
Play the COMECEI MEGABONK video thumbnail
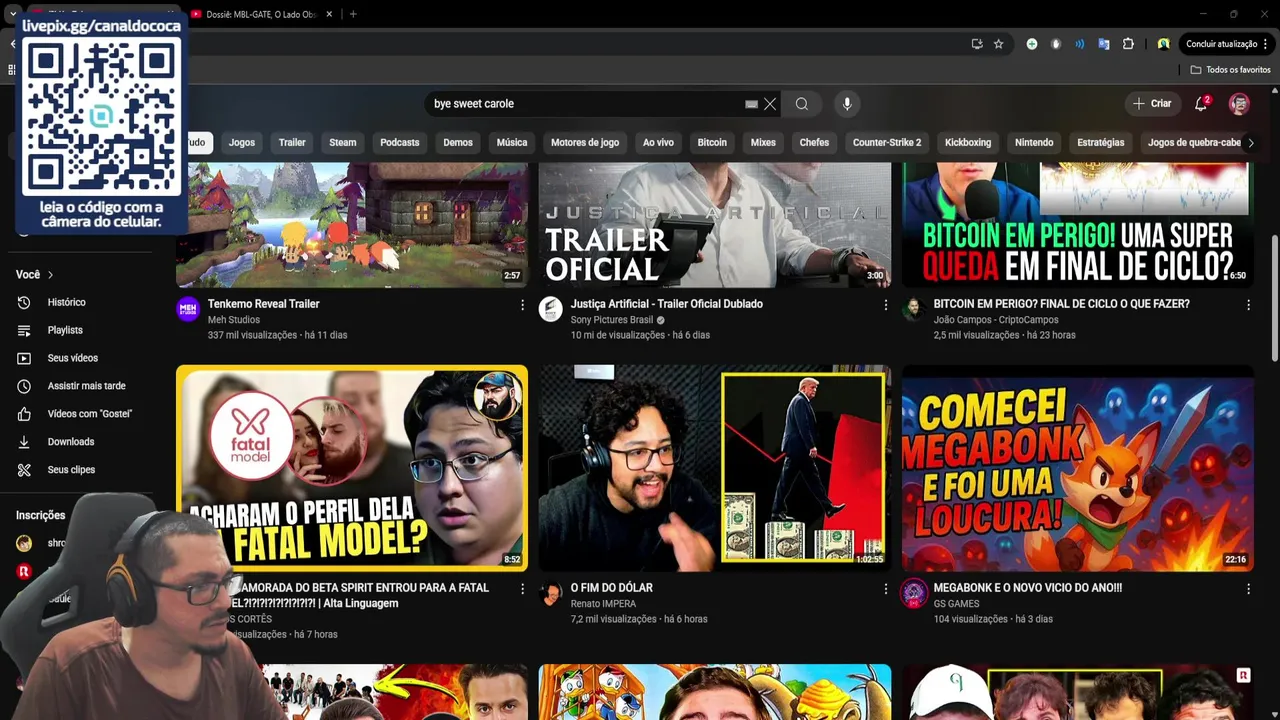(x=1078, y=468)
